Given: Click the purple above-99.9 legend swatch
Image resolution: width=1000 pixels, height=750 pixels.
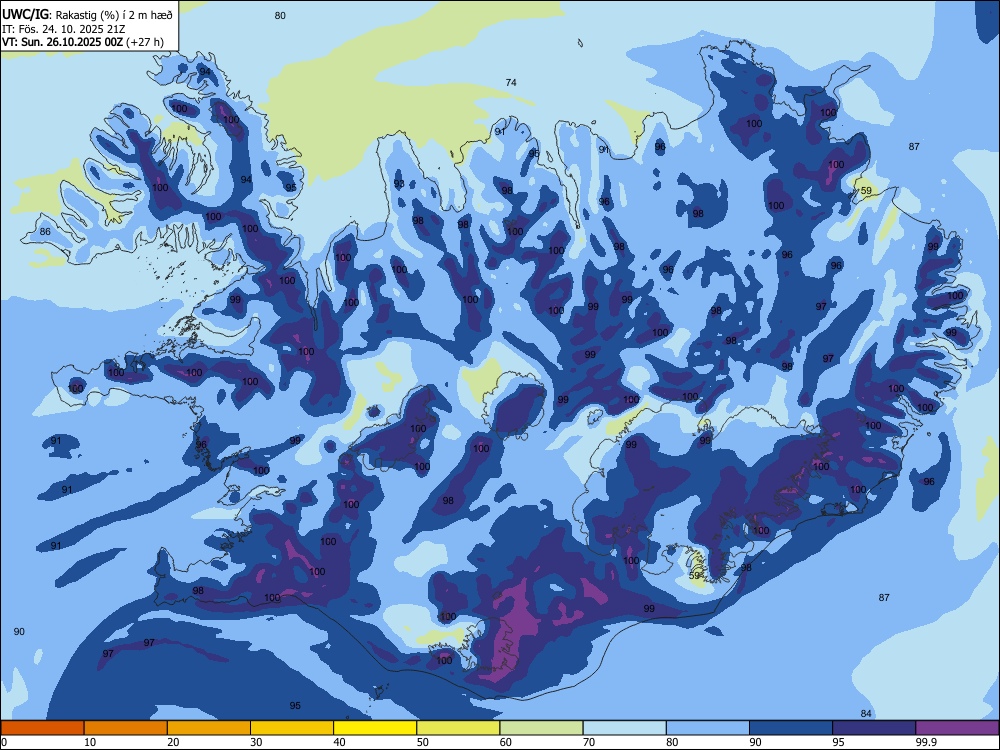Looking at the screenshot, I should (957, 728).
